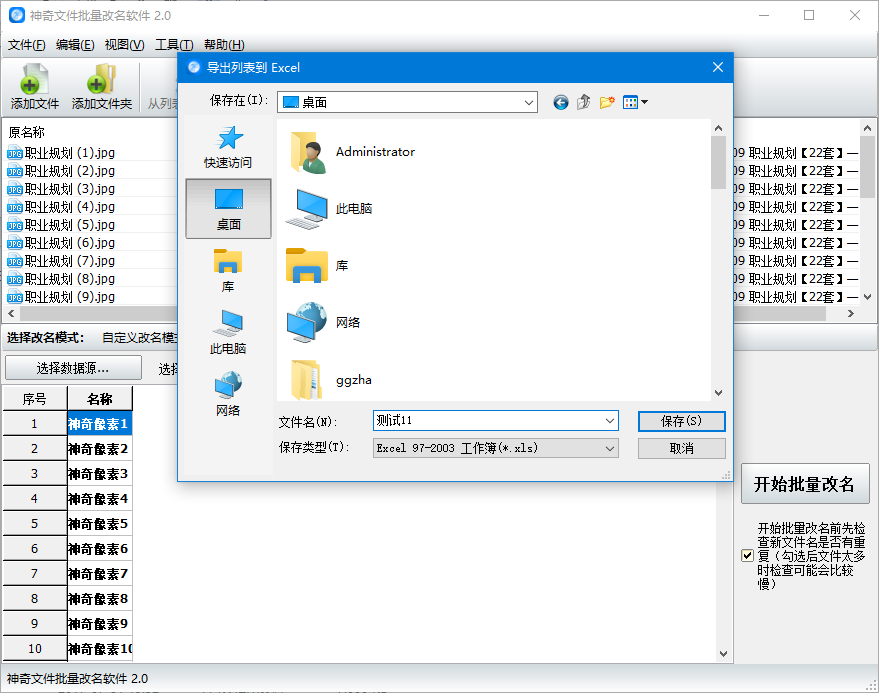Select cell 神奇像素3 in table

pos(100,474)
